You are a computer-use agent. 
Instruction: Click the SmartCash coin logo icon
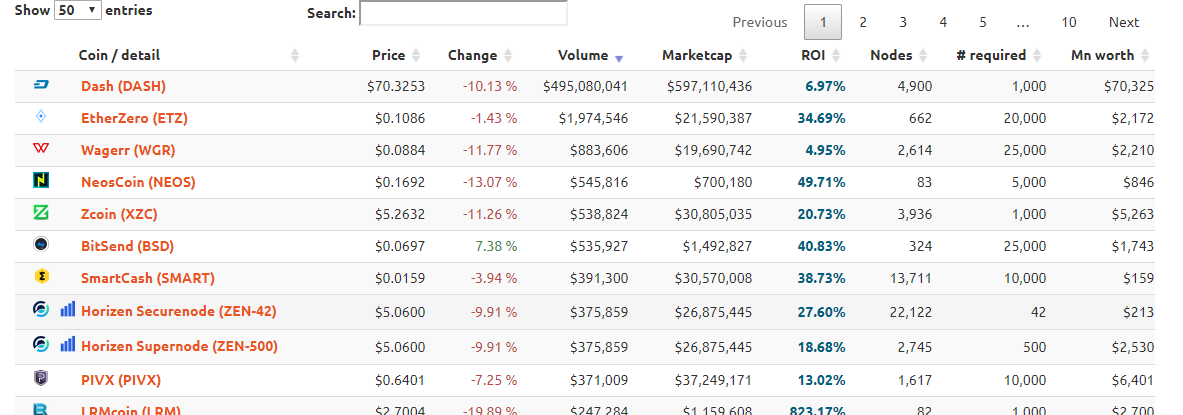[41, 277]
